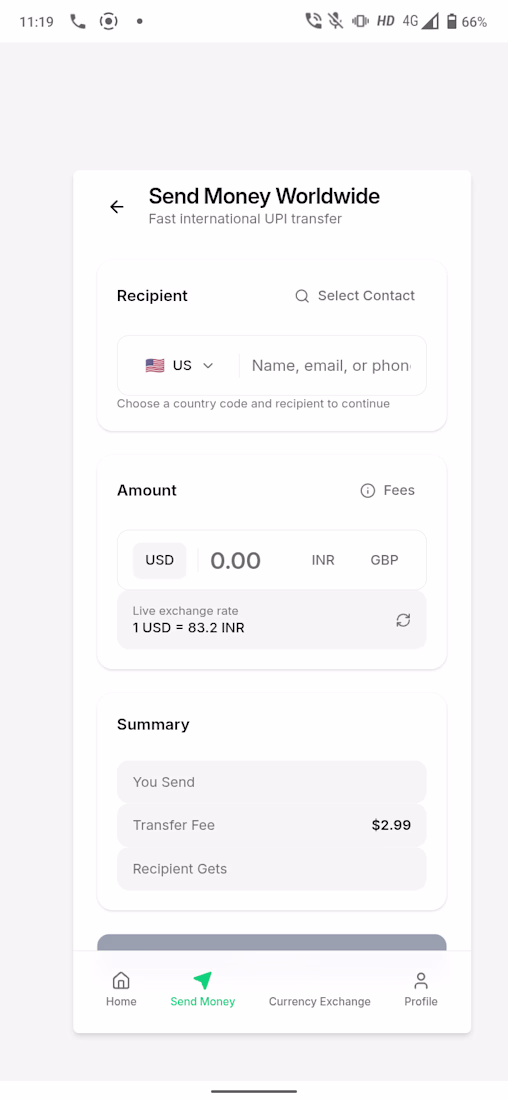Open the Send Money tab label
Viewport: 508px width, 1100px height.
(x=203, y=1002)
